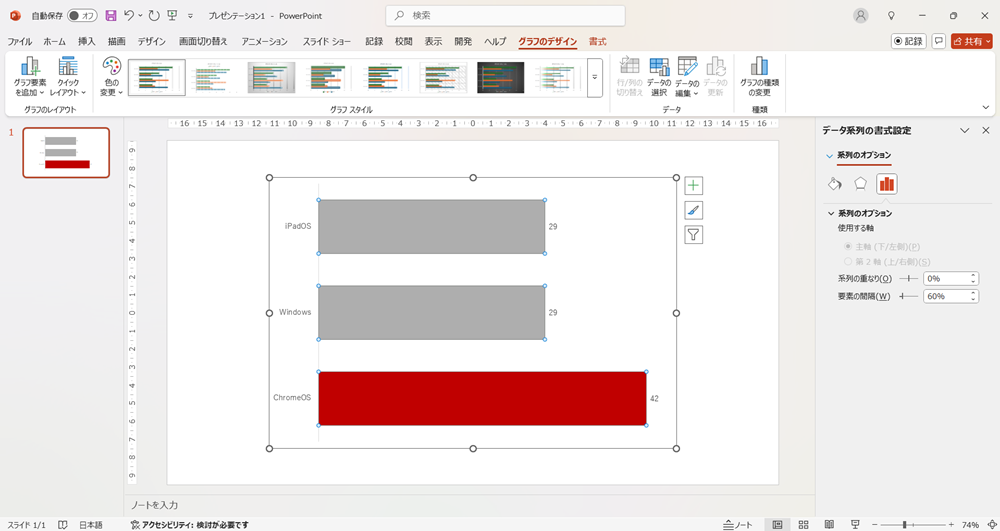Select effects pentagon tab
The height and width of the screenshot is (531, 1000).
point(860,184)
